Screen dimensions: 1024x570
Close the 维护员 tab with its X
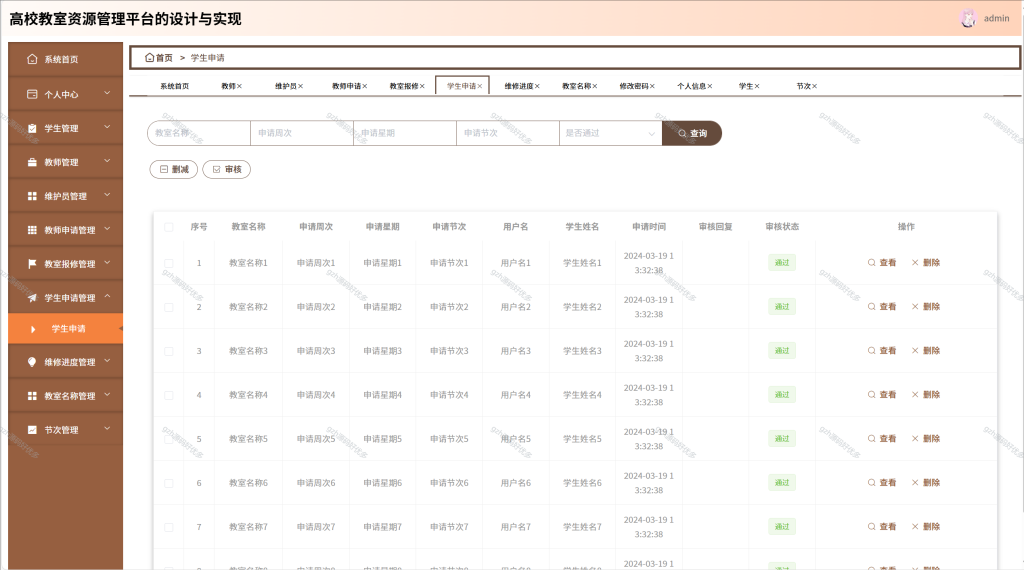(x=300, y=86)
